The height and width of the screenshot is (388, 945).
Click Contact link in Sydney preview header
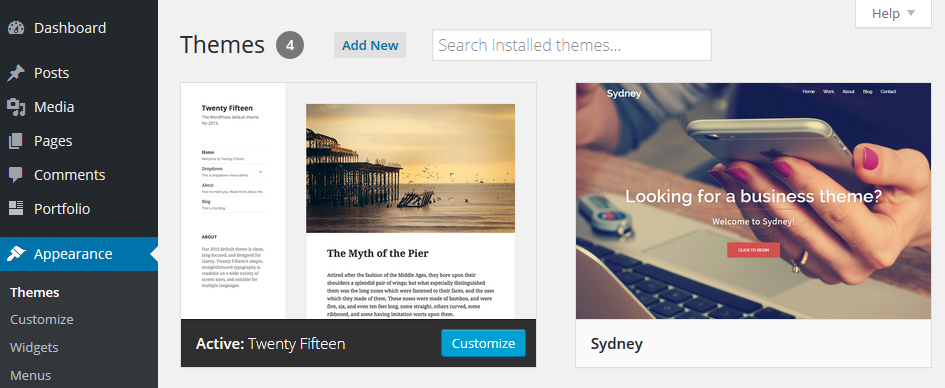click(888, 92)
